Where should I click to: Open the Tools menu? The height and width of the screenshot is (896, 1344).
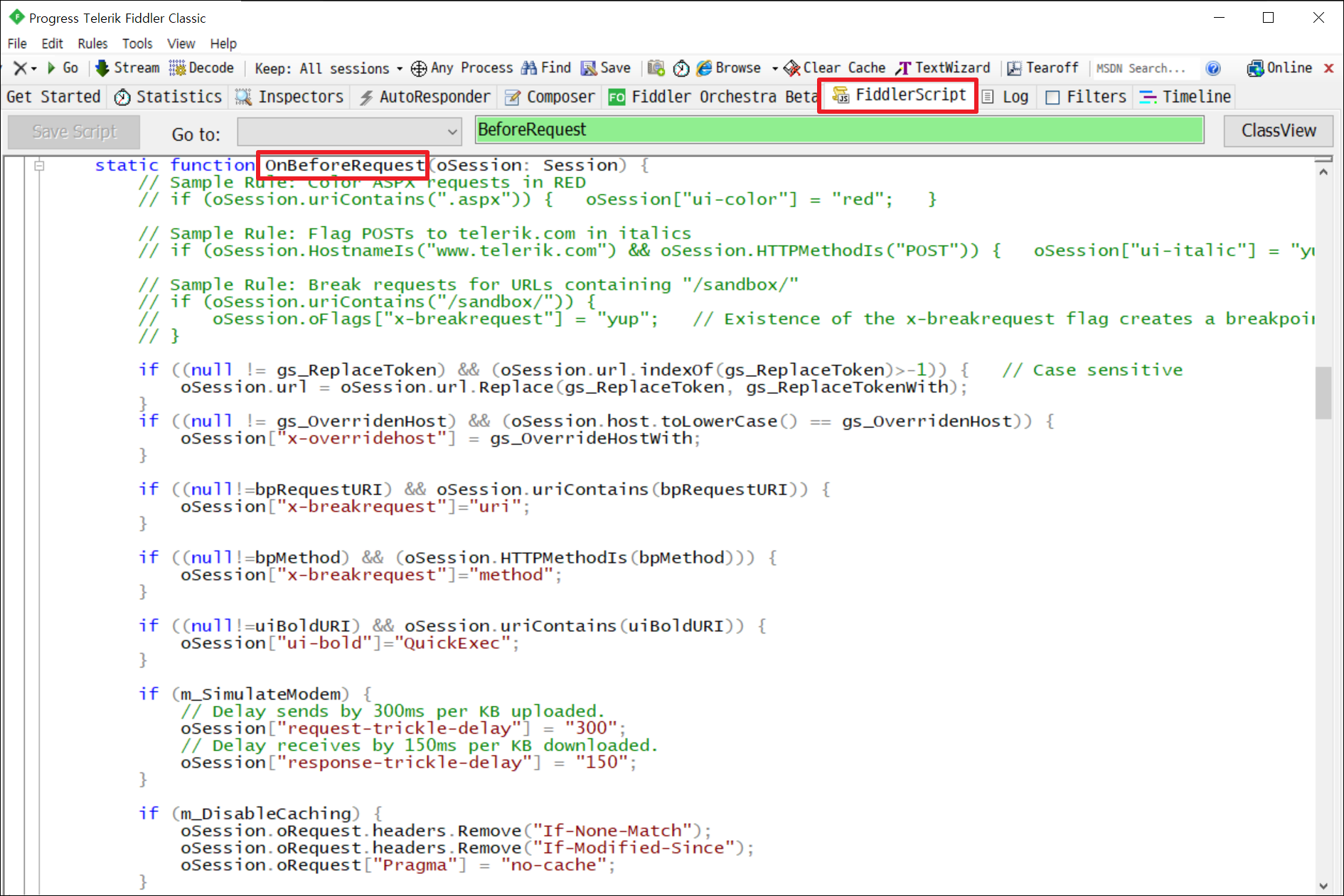(x=137, y=43)
